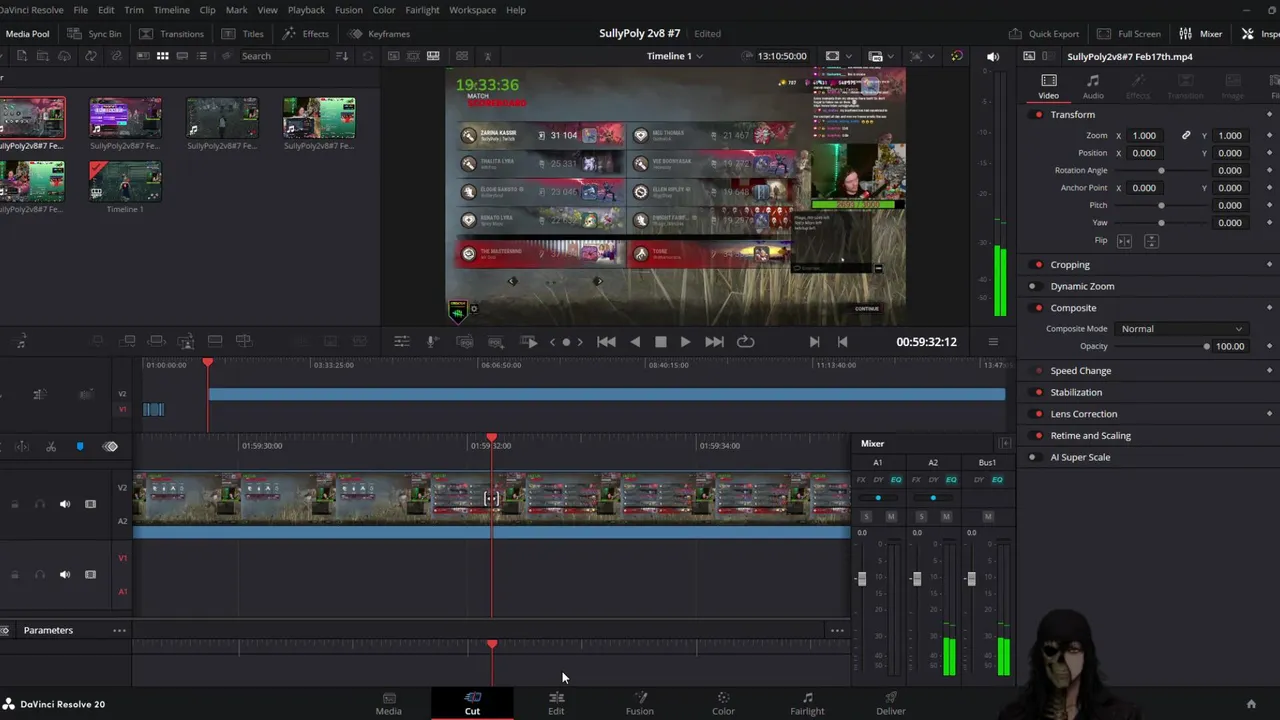The width and height of the screenshot is (1280, 720).
Task: Expand the Speed Change section
Action: coord(1080,371)
